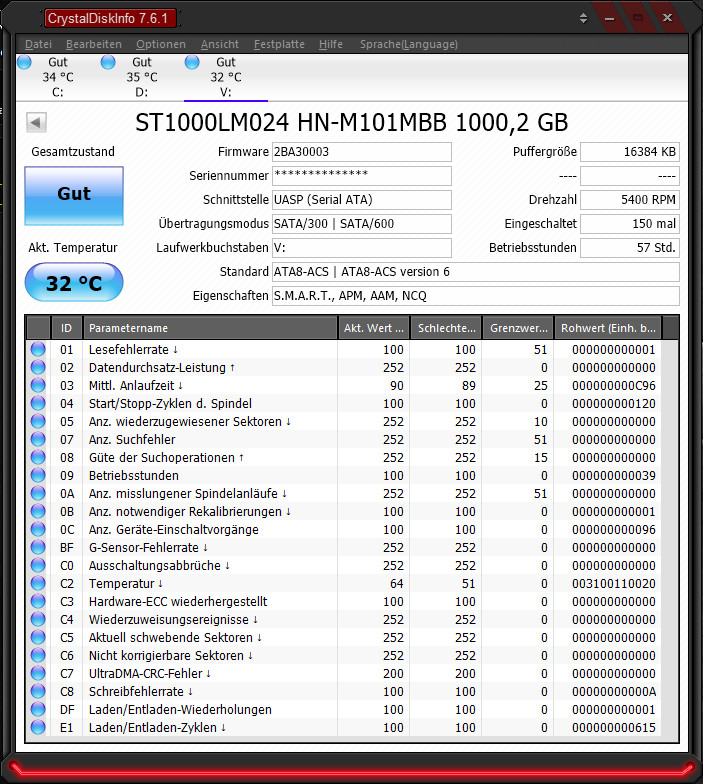Click status orb for wiederzugewiesener Sektoren row
The height and width of the screenshot is (784, 703).
tap(38, 421)
